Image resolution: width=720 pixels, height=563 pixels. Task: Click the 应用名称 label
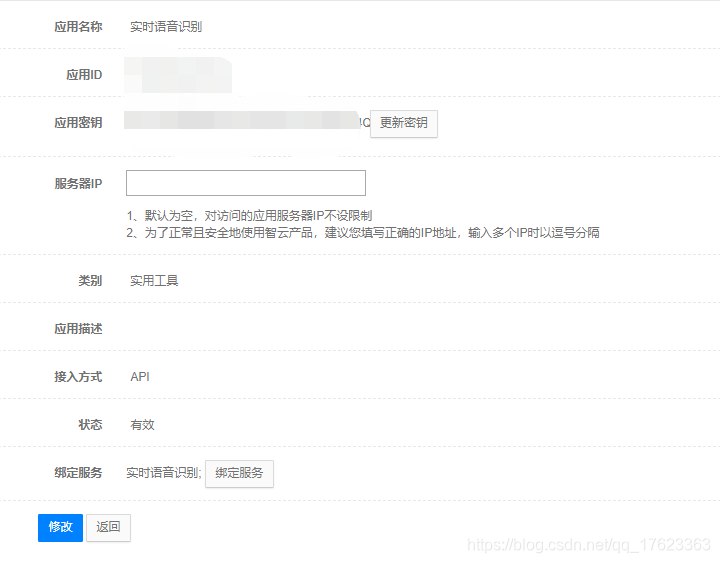tap(78, 27)
